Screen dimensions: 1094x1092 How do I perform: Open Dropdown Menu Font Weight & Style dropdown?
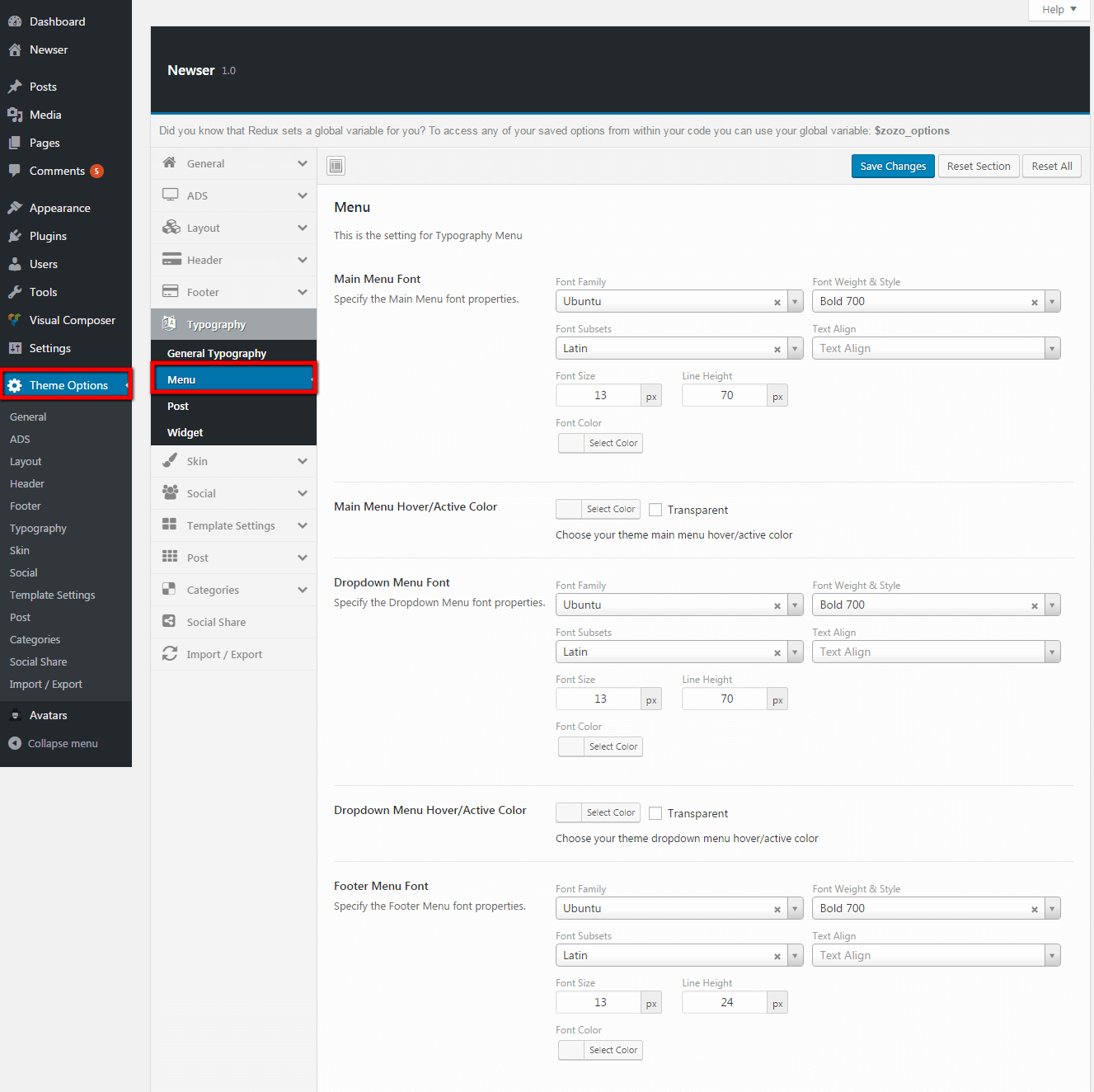[1051, 605]
